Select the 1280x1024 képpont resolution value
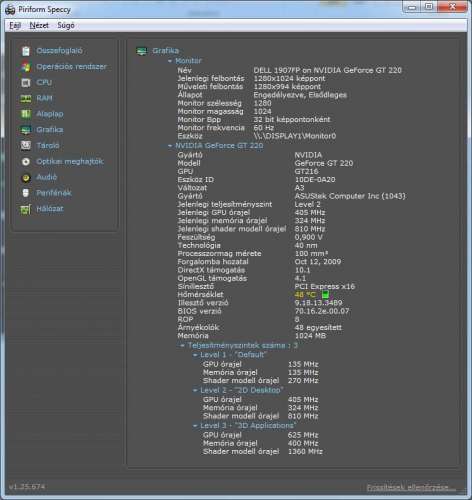The image size is (472, 500). [289, 78]
